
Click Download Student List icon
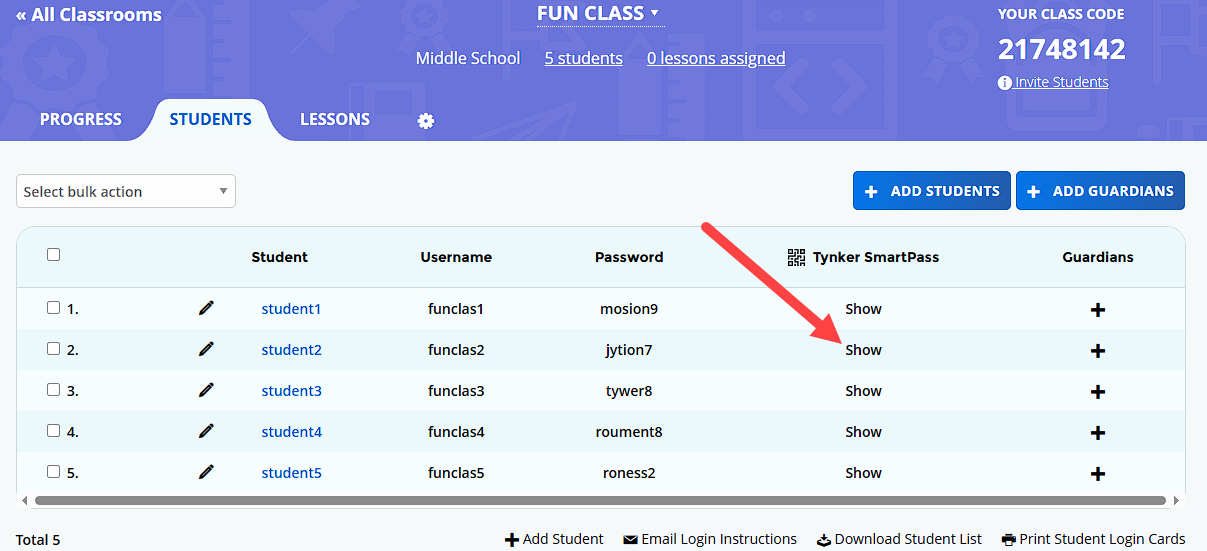824,540
